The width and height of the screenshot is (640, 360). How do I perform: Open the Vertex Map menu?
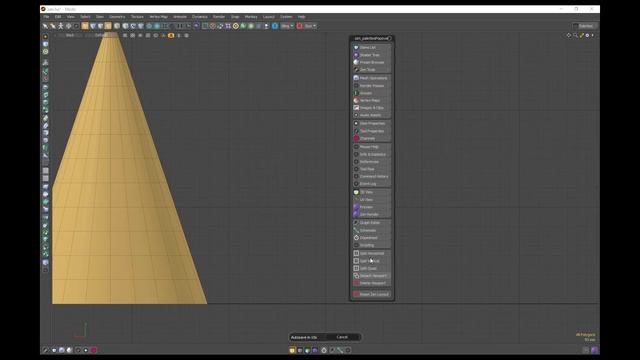click(158, 17)
